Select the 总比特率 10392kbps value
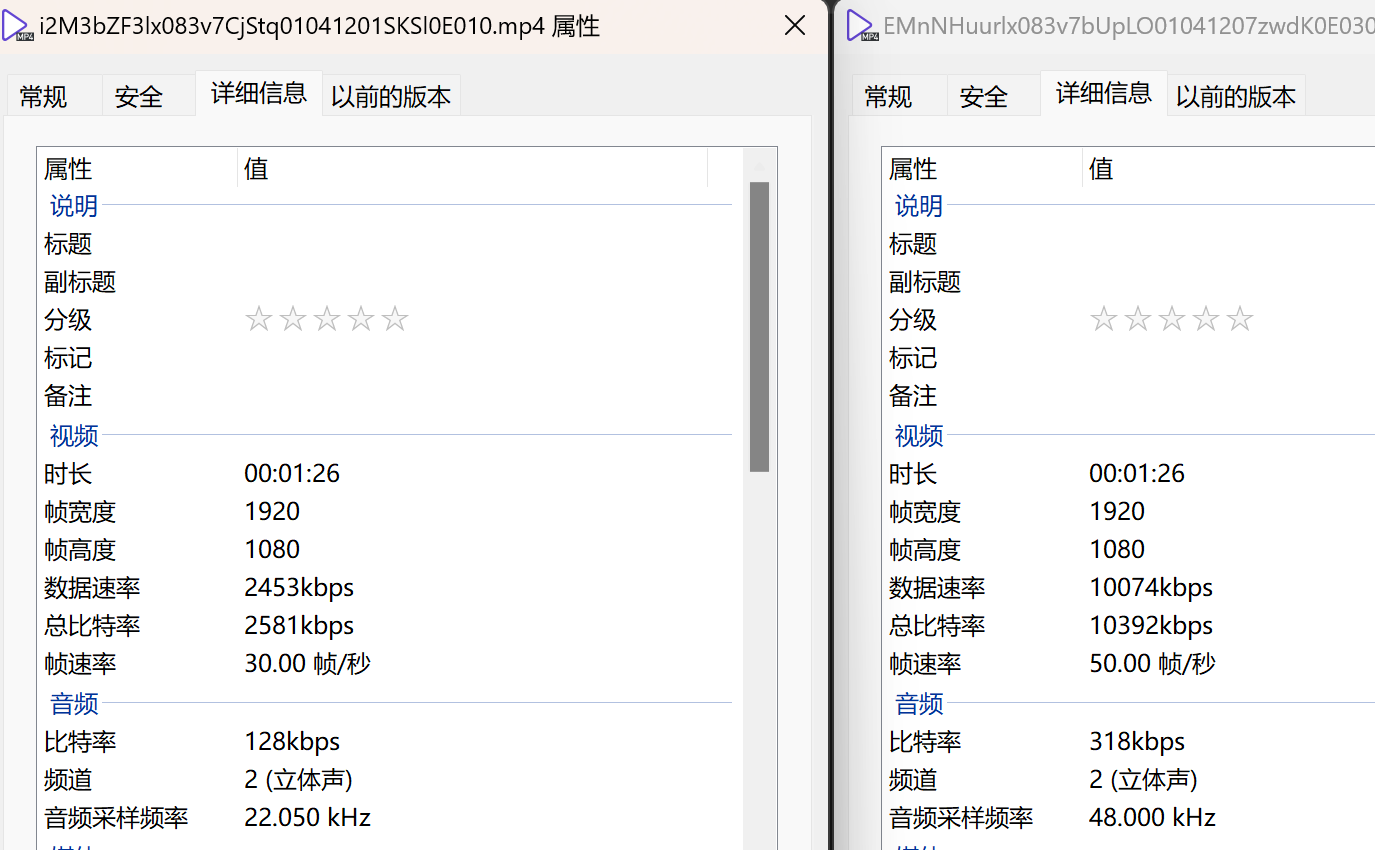This screenshot has height=850, width=1375. tap(1151, 626)
